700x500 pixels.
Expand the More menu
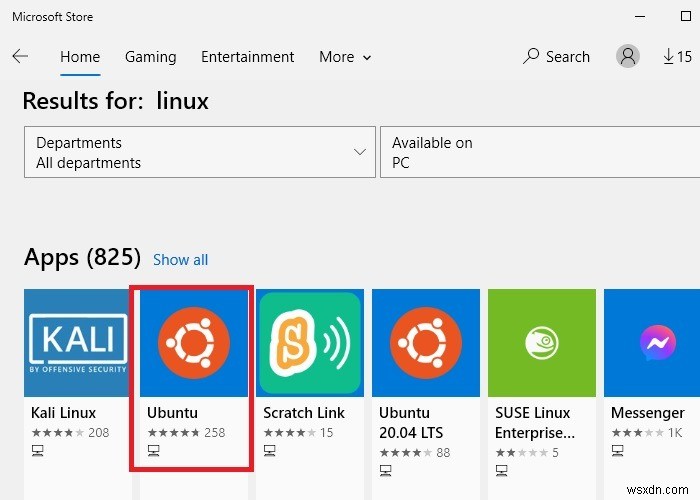(x=345, y=57)
